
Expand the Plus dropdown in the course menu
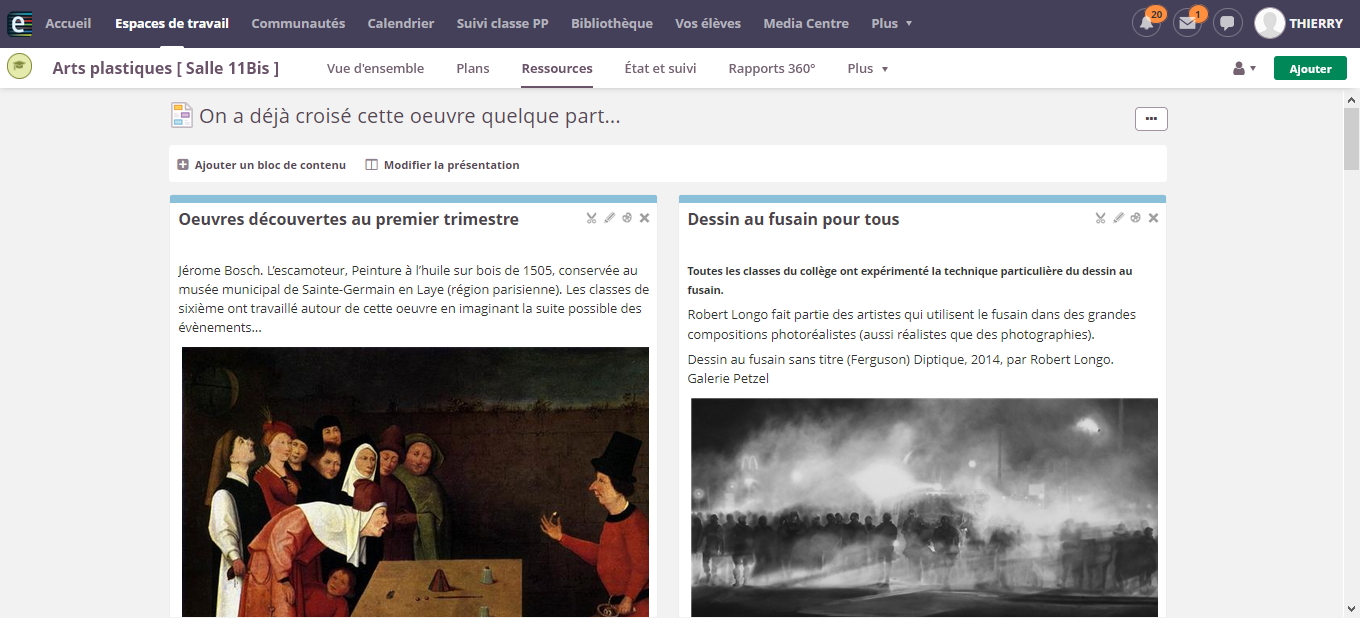coord(867,68)
